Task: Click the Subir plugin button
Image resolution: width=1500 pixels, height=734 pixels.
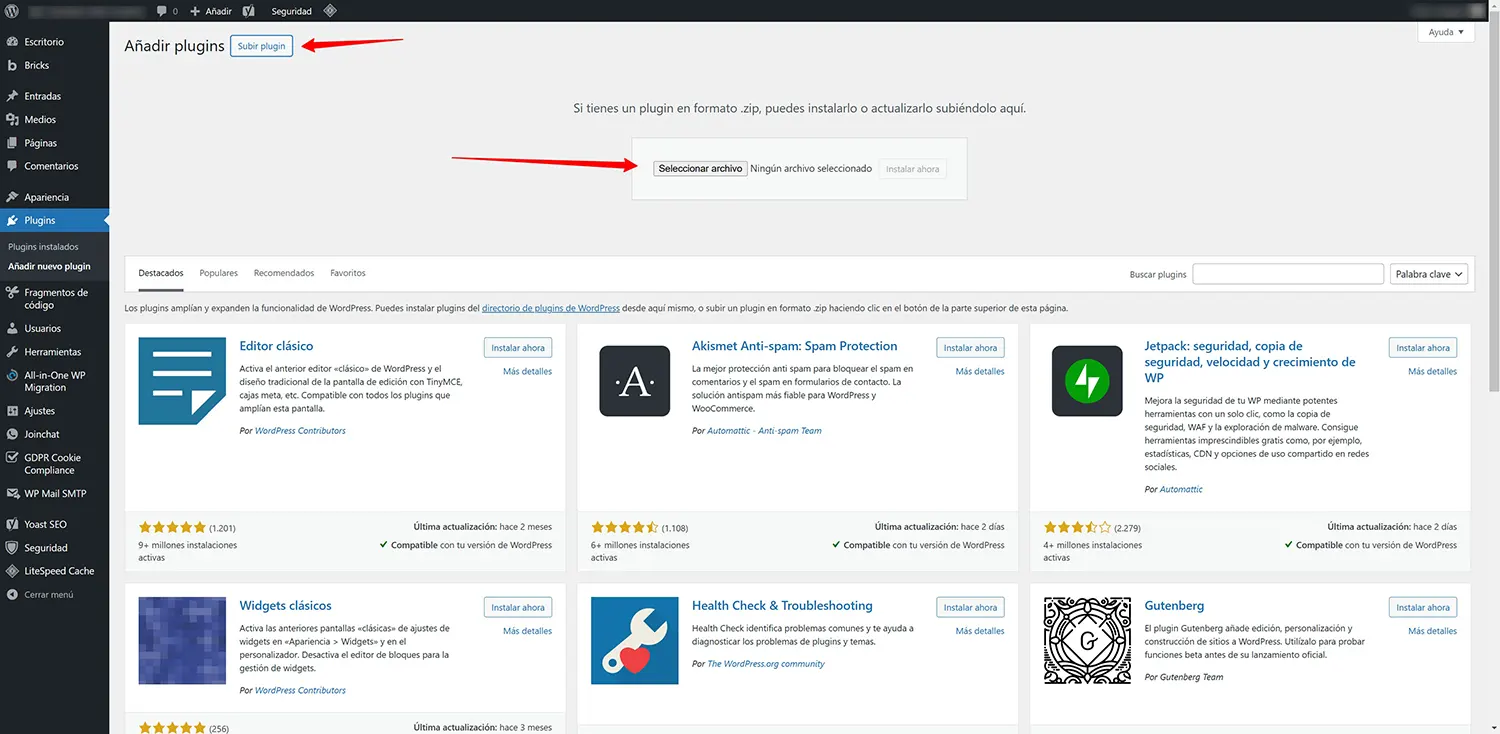Action: (261, 45)
